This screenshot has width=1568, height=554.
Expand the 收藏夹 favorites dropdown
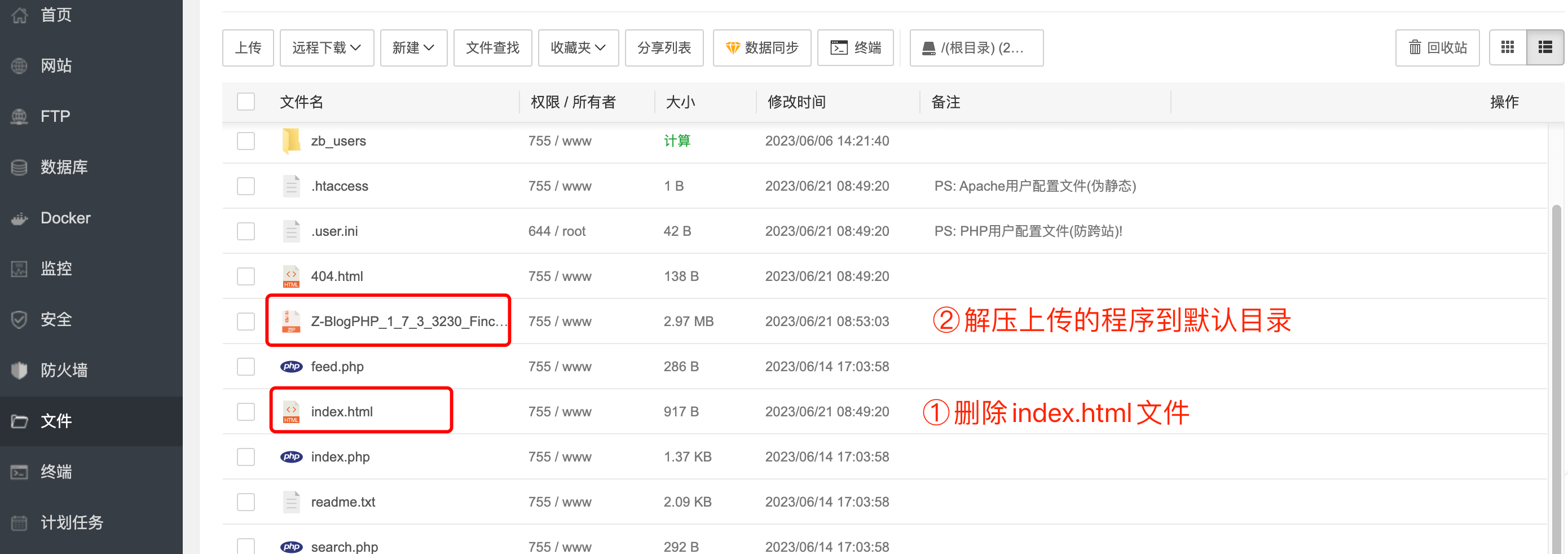coord(578,47)
